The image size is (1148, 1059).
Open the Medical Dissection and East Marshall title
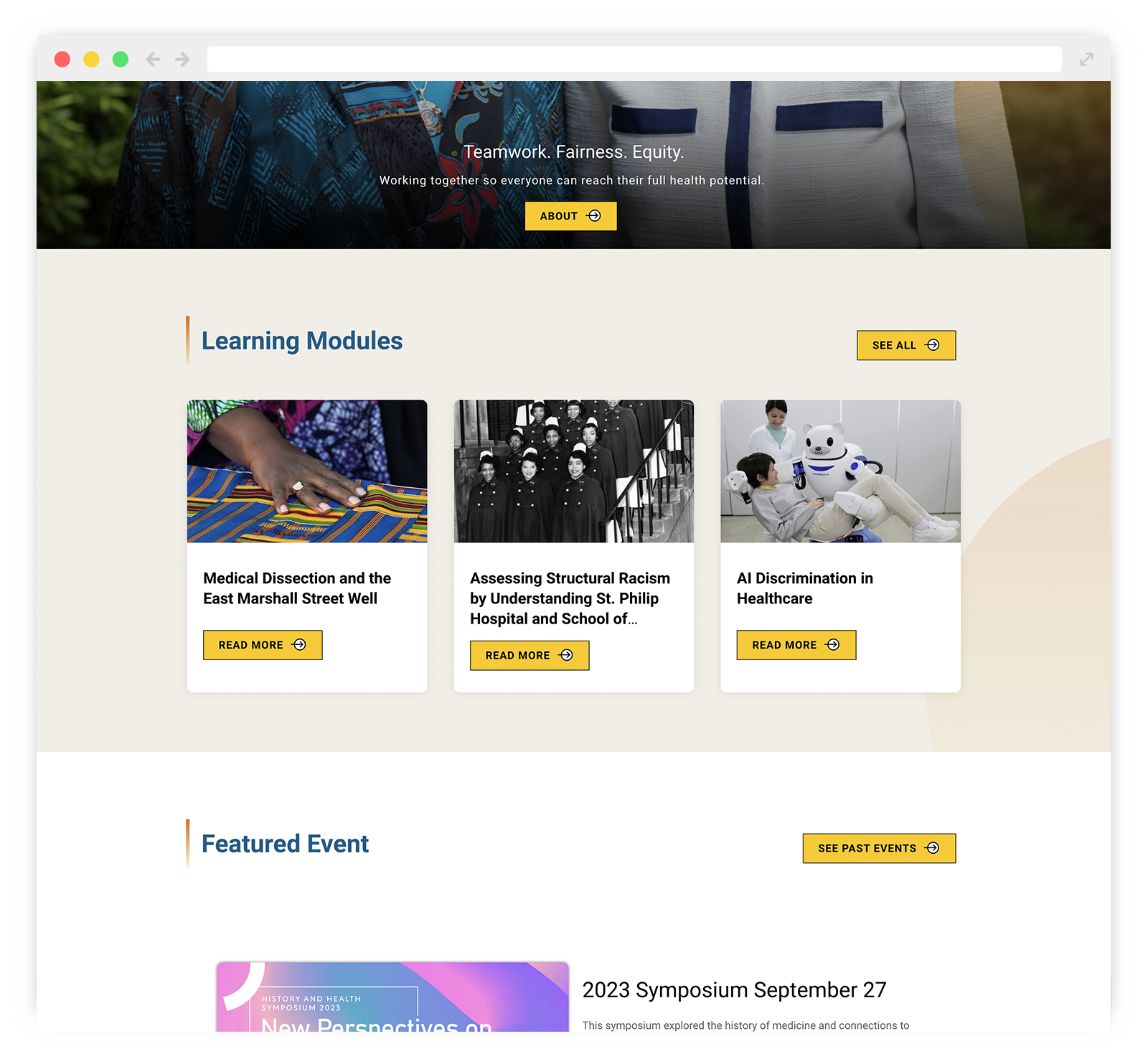297,588
